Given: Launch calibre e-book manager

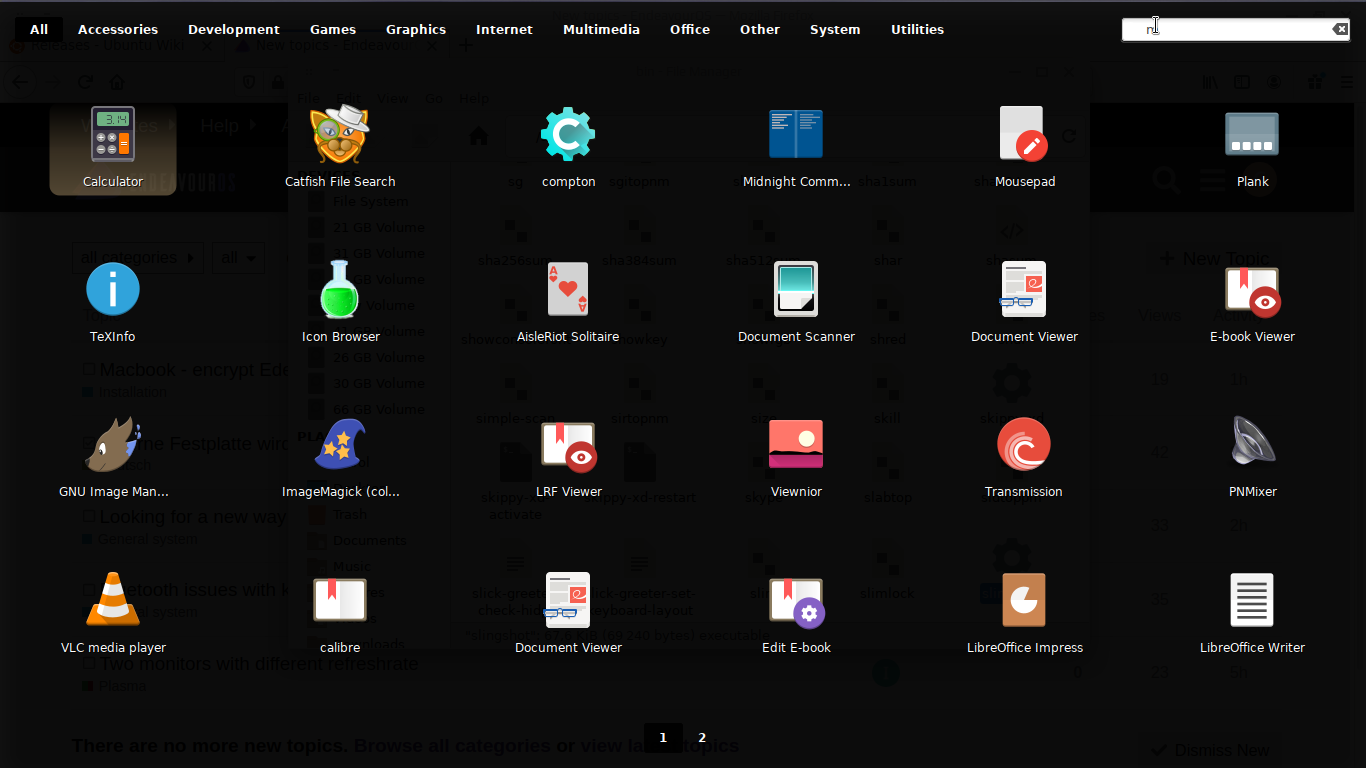Looking at the screenshot, I should 340,614.
